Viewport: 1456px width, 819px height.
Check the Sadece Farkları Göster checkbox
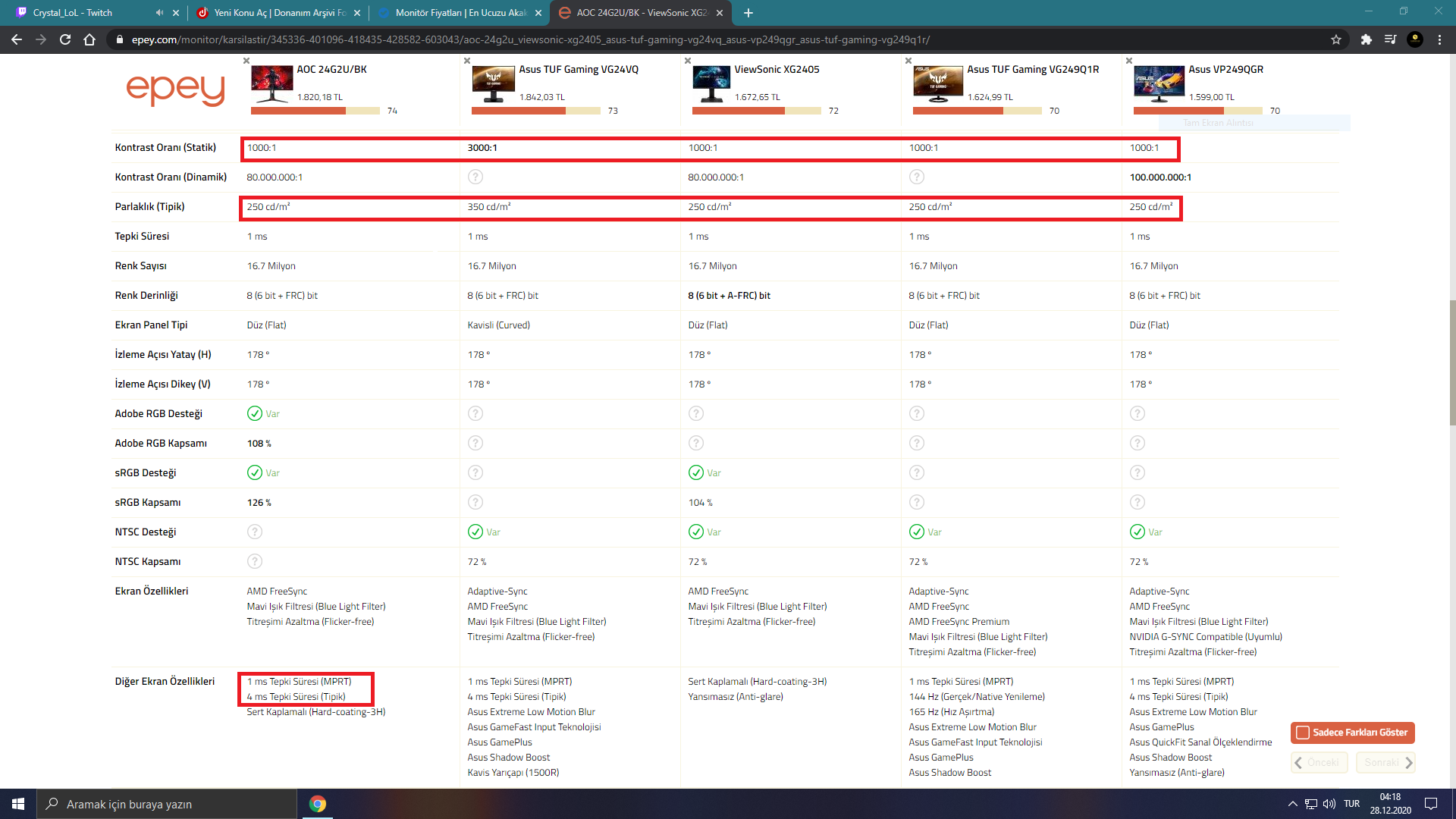coord(1303,733)
